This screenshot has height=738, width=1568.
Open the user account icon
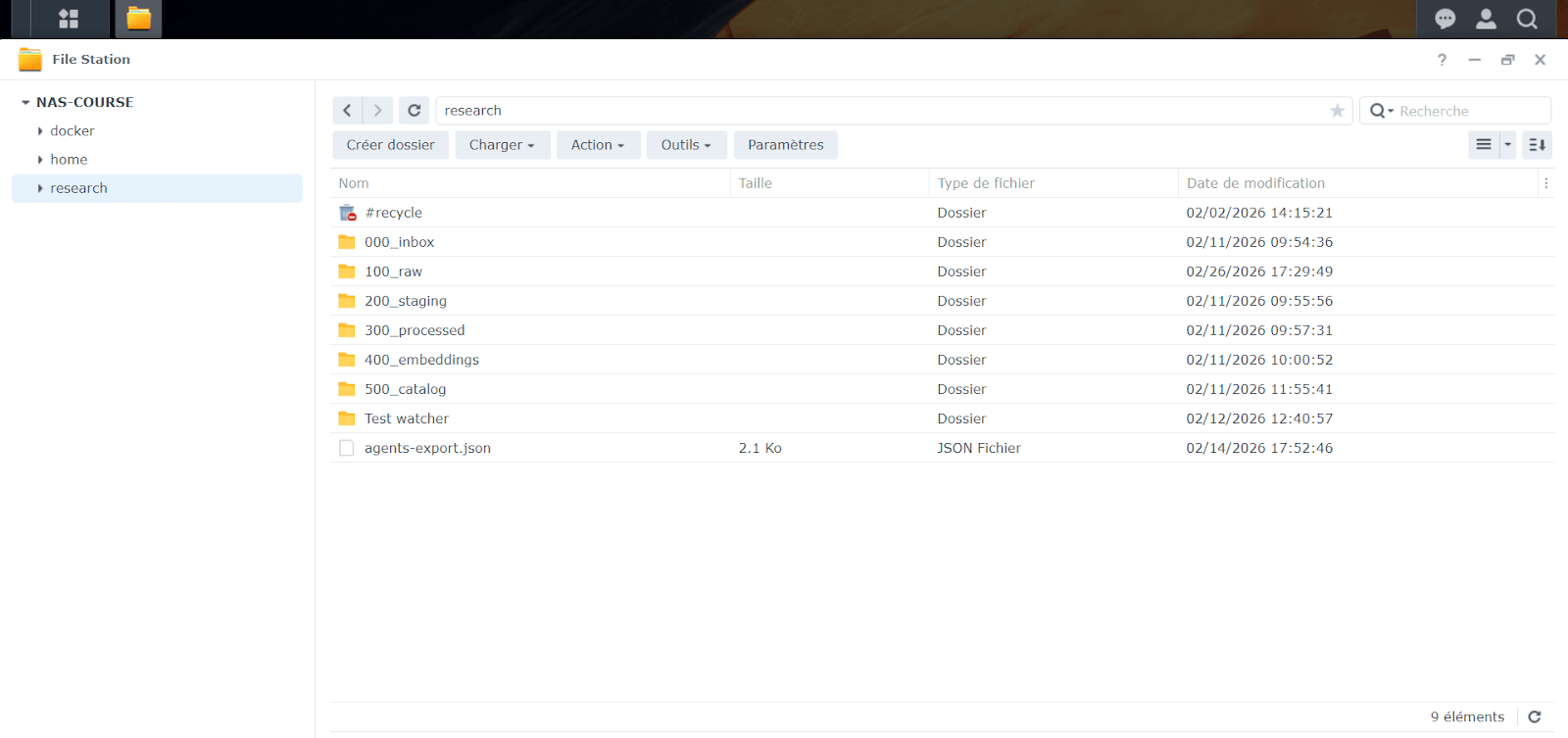(x=1486, y=19)
